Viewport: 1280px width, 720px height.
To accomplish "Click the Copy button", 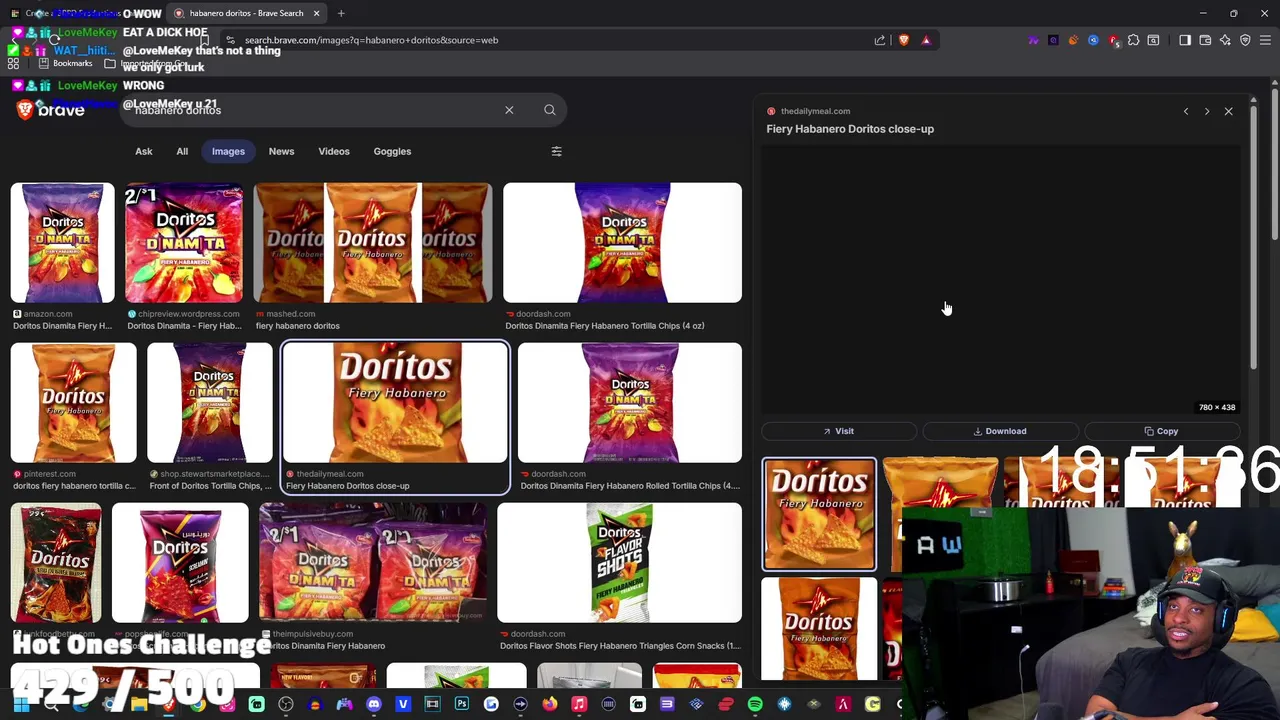I will pyautogui.click(x=1161, y=431).
